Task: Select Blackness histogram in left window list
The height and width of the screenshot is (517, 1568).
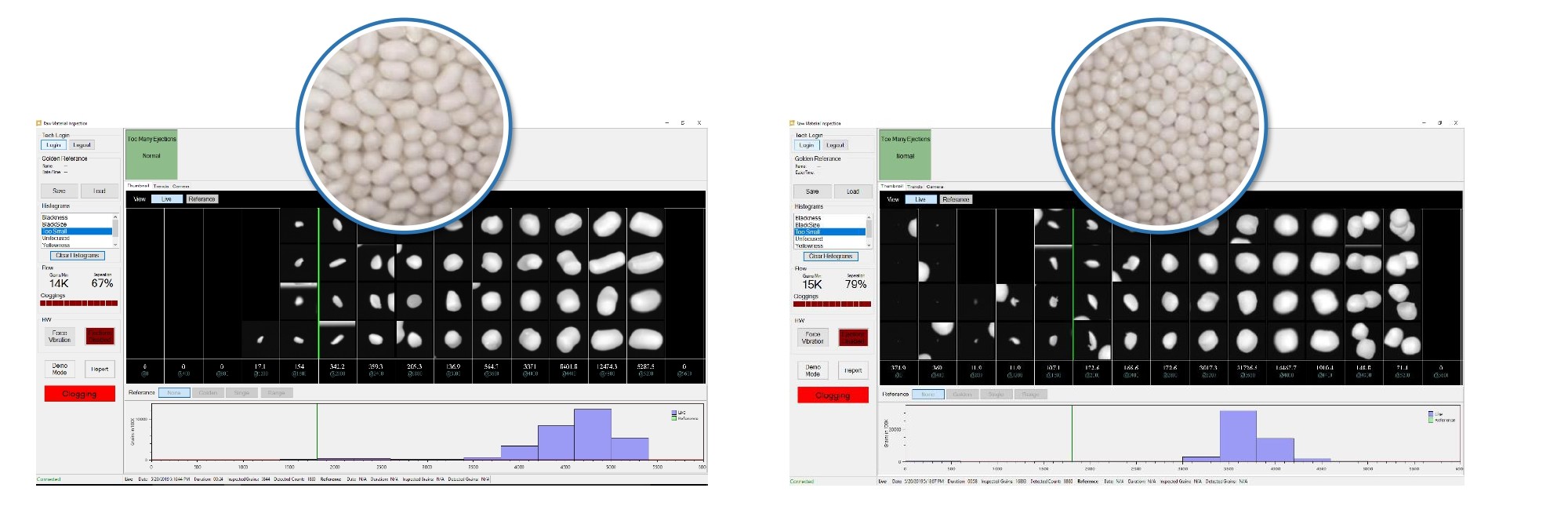Action: point(55,217)
